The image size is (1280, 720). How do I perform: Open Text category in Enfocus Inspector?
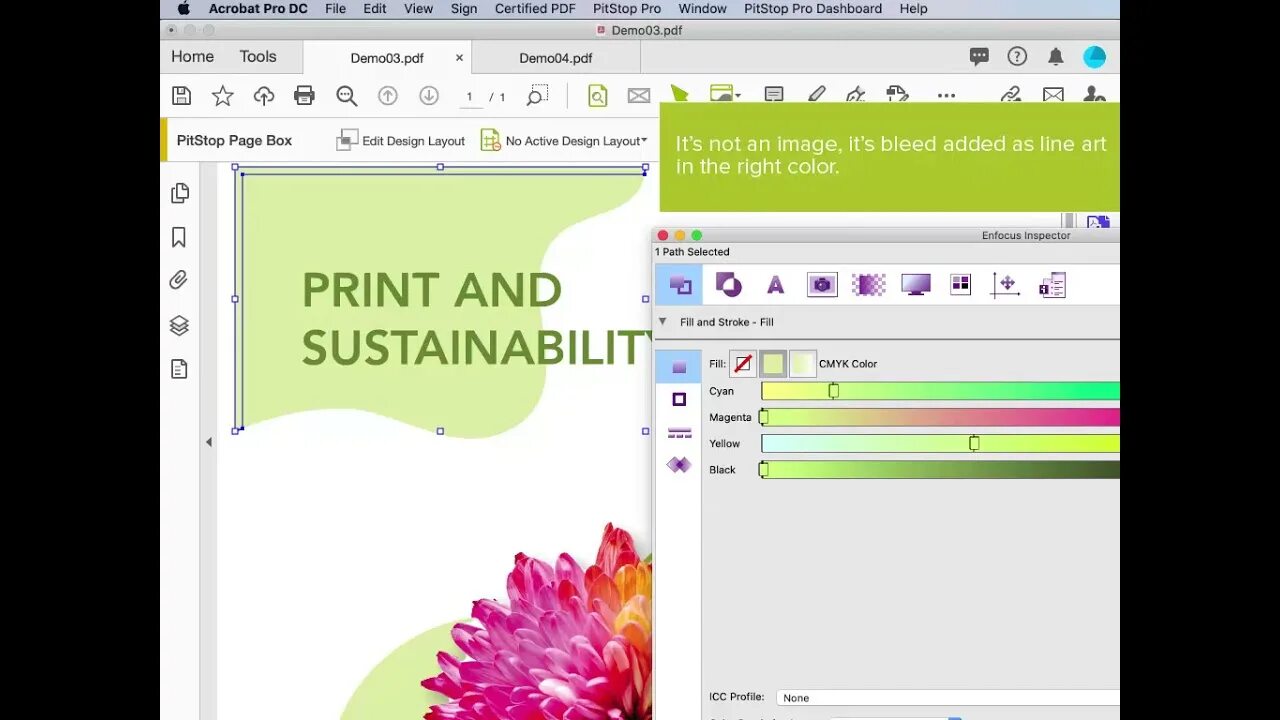point(775,286)
